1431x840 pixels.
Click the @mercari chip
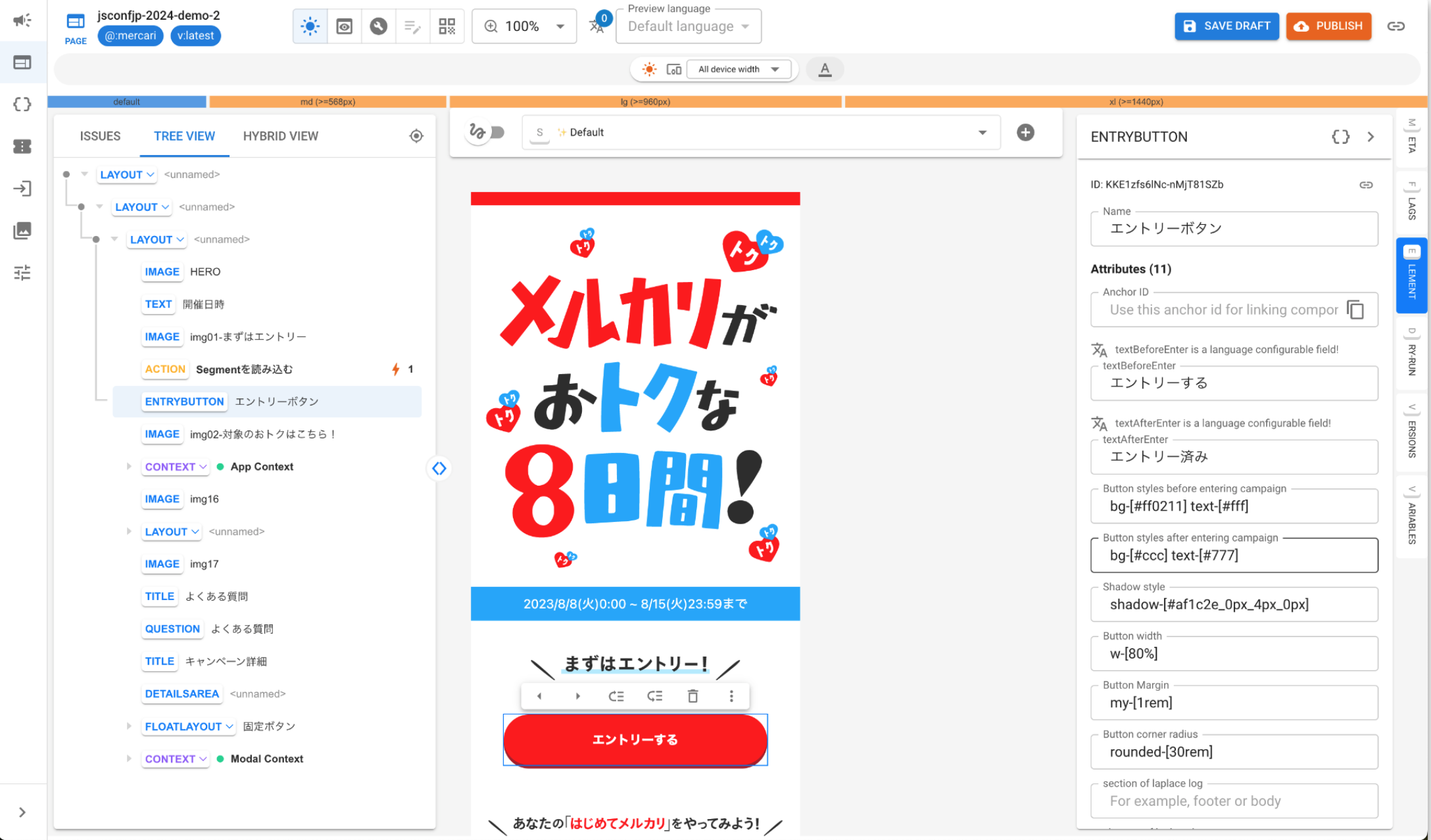click(x=130, y=35)
